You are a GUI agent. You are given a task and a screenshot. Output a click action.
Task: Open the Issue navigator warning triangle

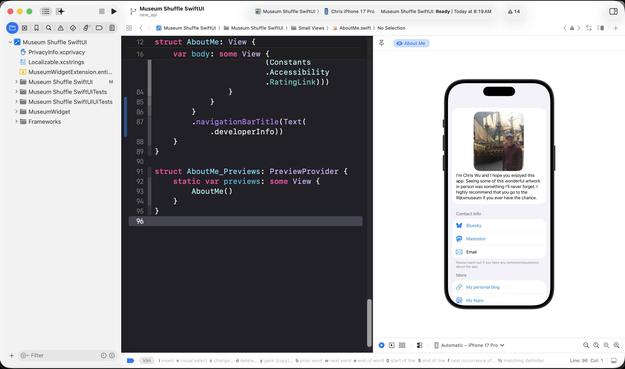pyautogui.click(x=61, y=28)
